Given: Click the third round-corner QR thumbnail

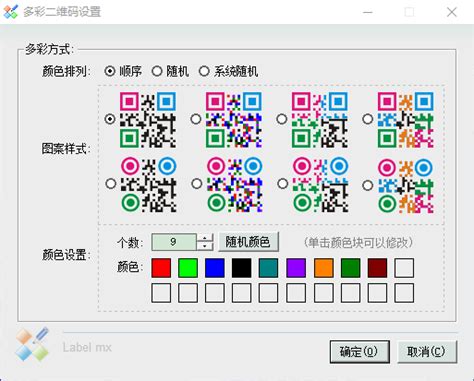Looking at the screenshot, I should [320, 185].
